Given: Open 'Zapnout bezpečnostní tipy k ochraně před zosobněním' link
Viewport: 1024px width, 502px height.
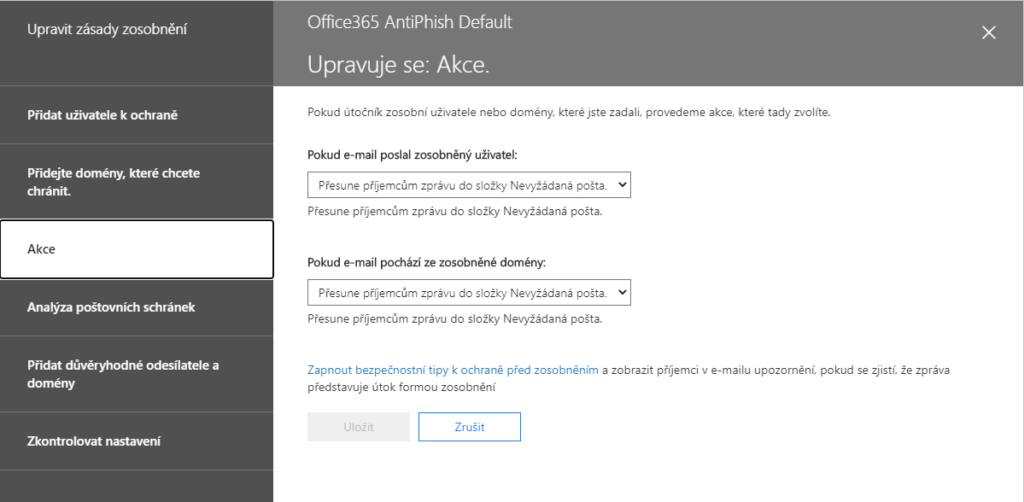Looking at the screenshot, I should [x=453, y=370].
